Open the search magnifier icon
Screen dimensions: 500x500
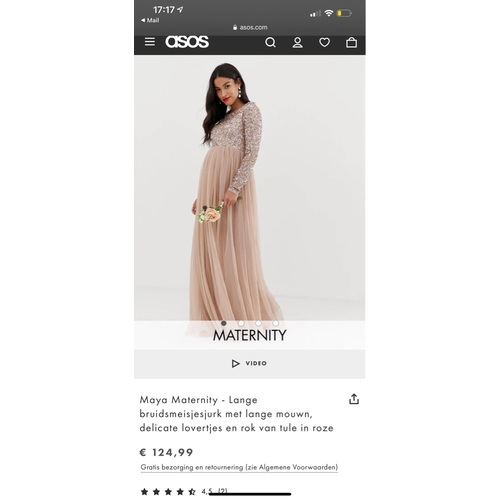point(270,42)
